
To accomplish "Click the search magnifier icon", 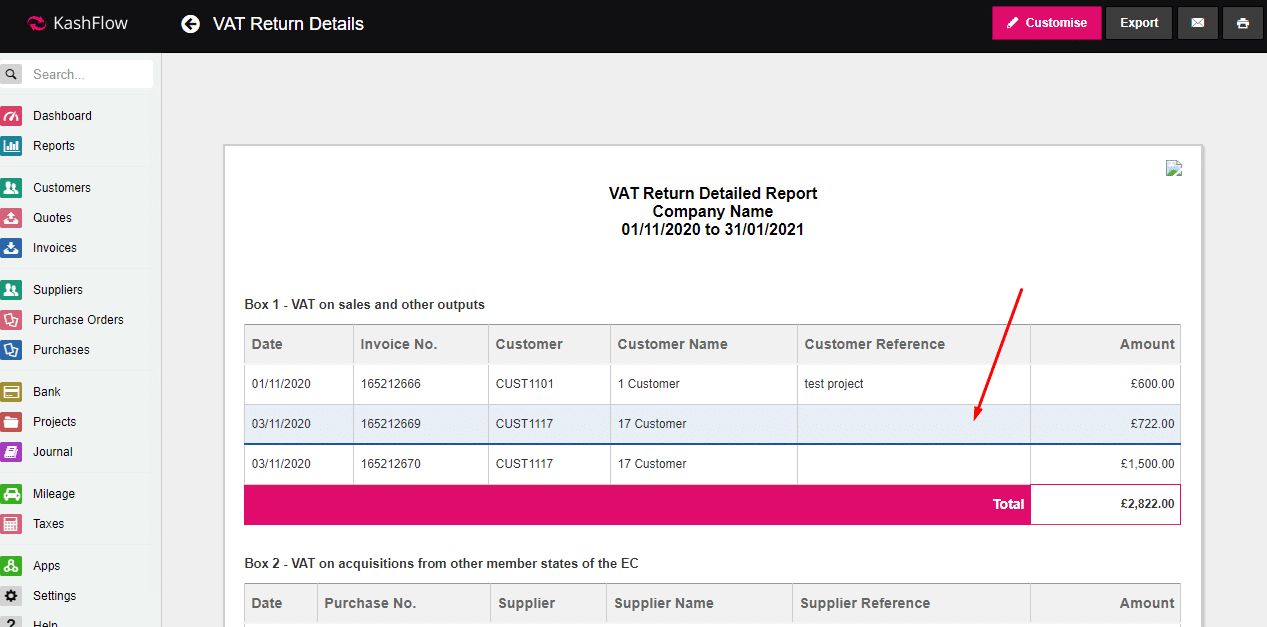I will (11, 74).
